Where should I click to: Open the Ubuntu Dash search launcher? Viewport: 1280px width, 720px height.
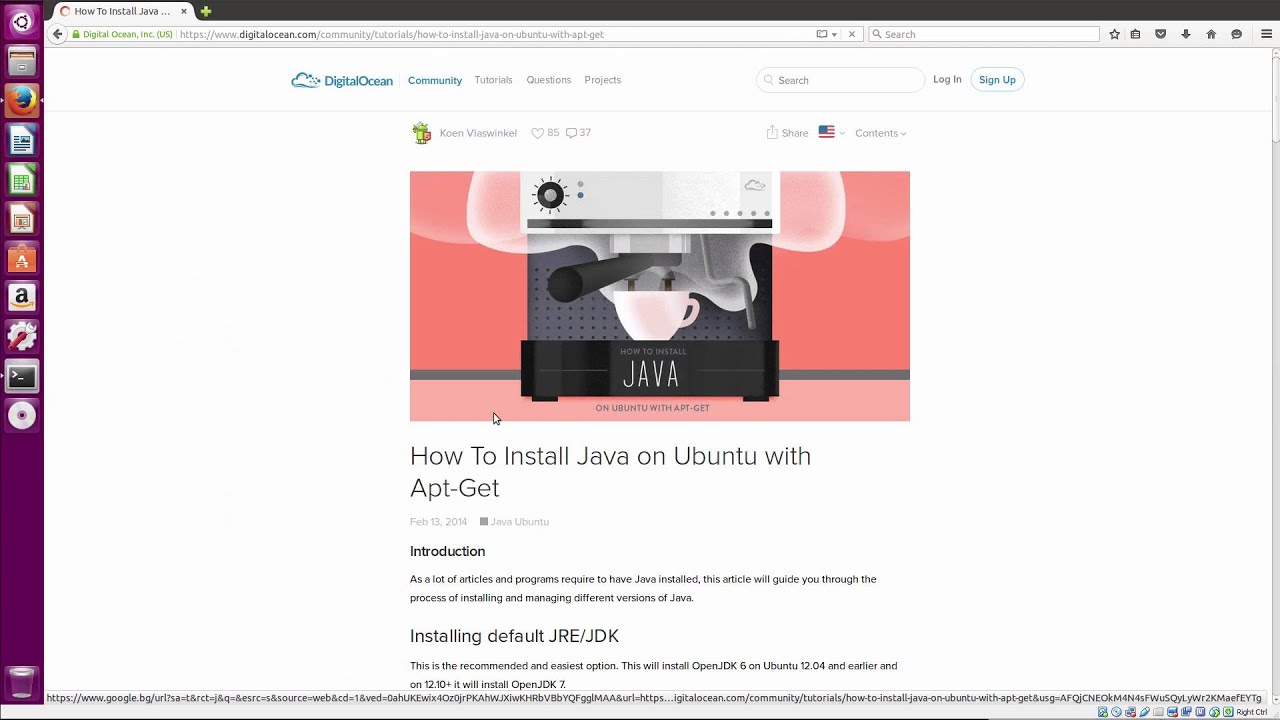tap(21, 21)
